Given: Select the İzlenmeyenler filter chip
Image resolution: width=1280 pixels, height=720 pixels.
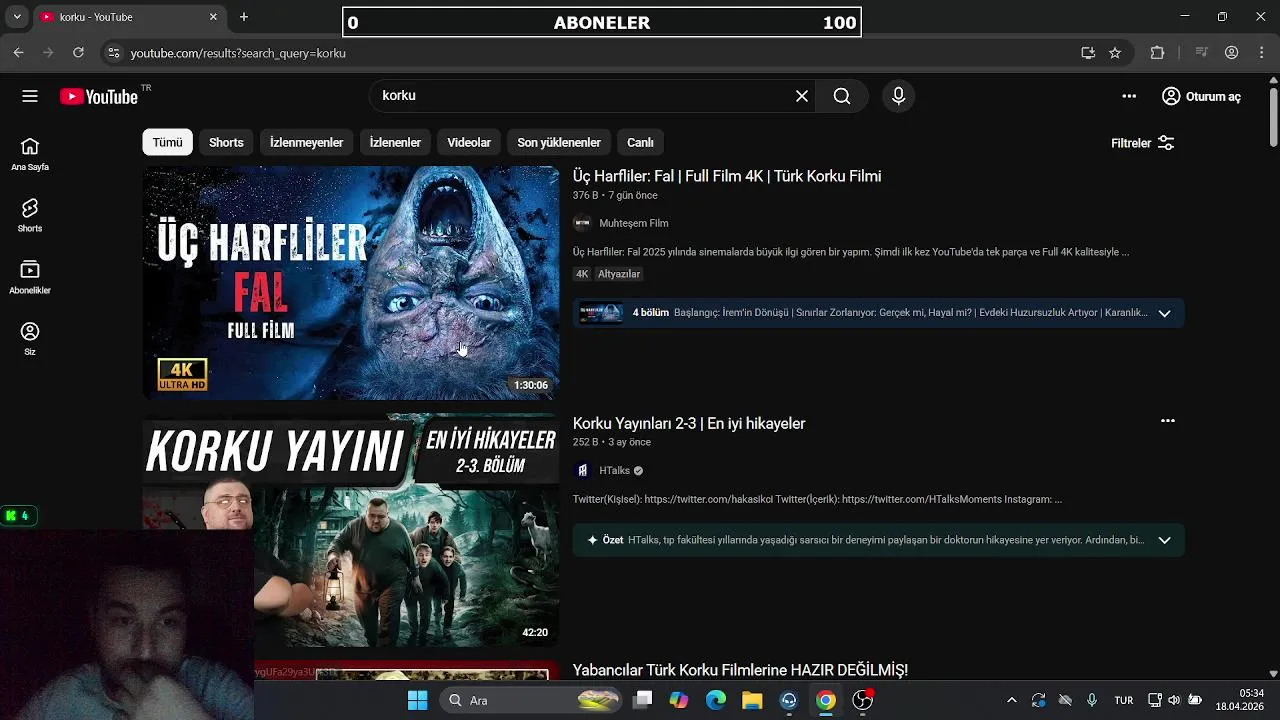Looking at the screenshot, I should click(x=306, y=142).
